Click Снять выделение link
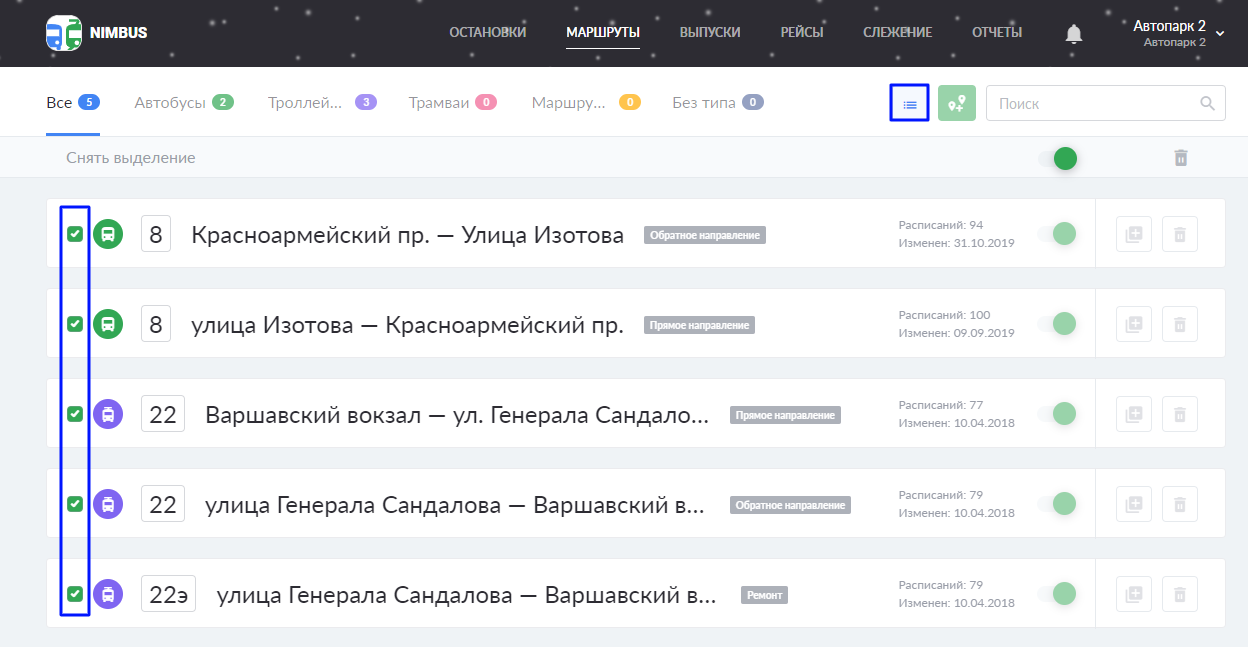The height and width of the screenshot is (647, 1248). (x=131, y=158)
